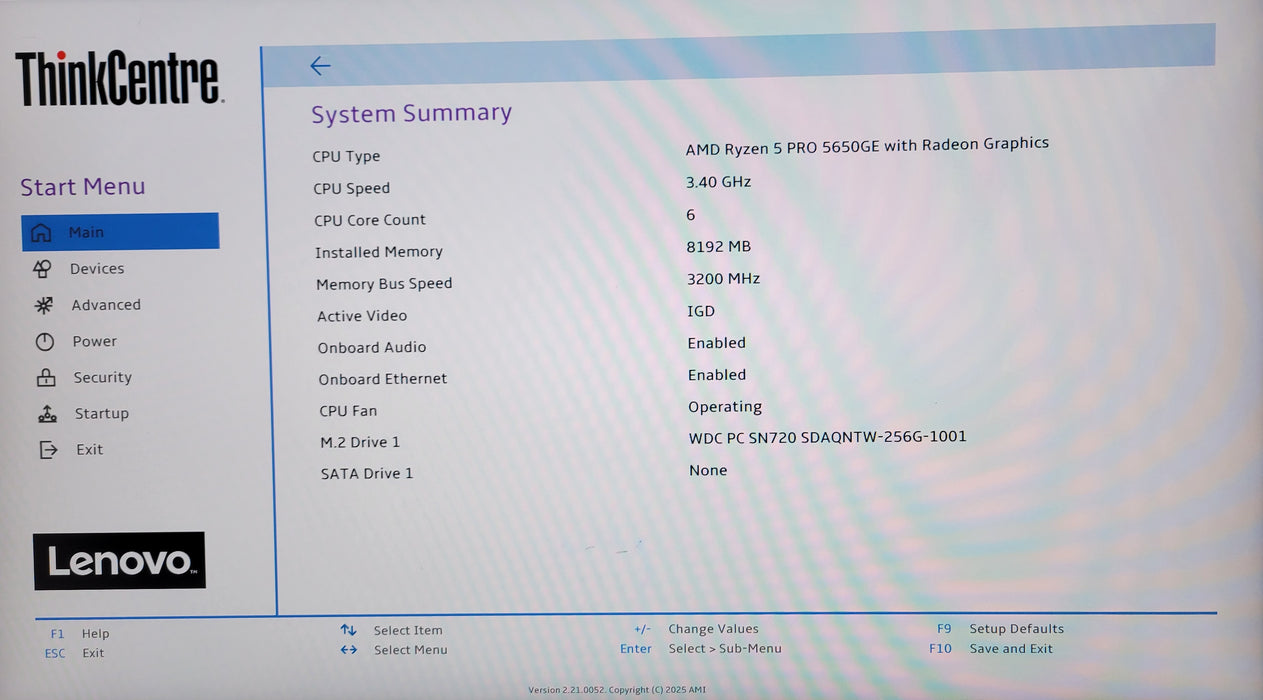Choose Exit in the Start Menu
Image resolution: width=1263 pixels, height=700 pixels.
click(x=90, y=449)
